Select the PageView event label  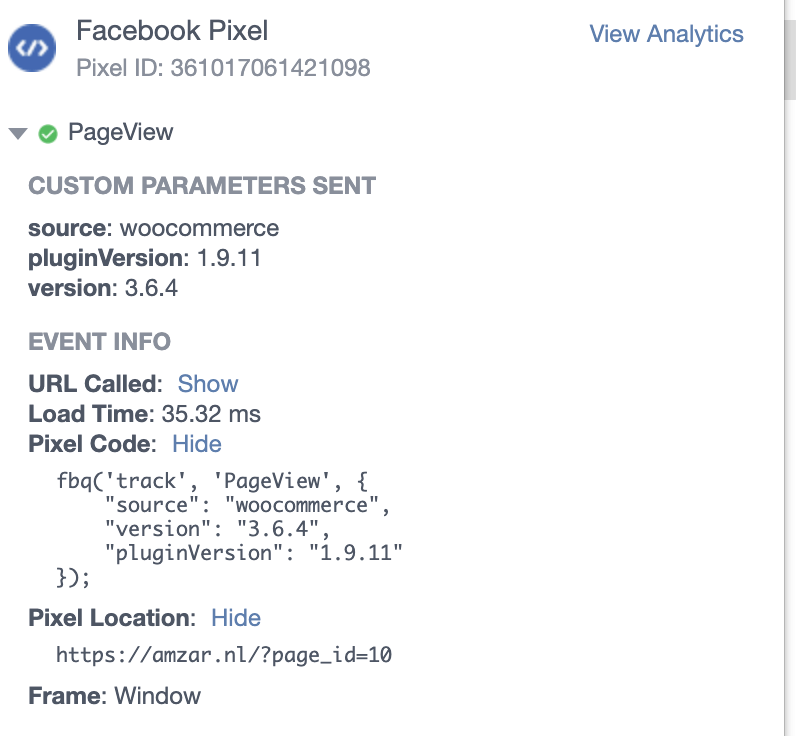(121, 132)
